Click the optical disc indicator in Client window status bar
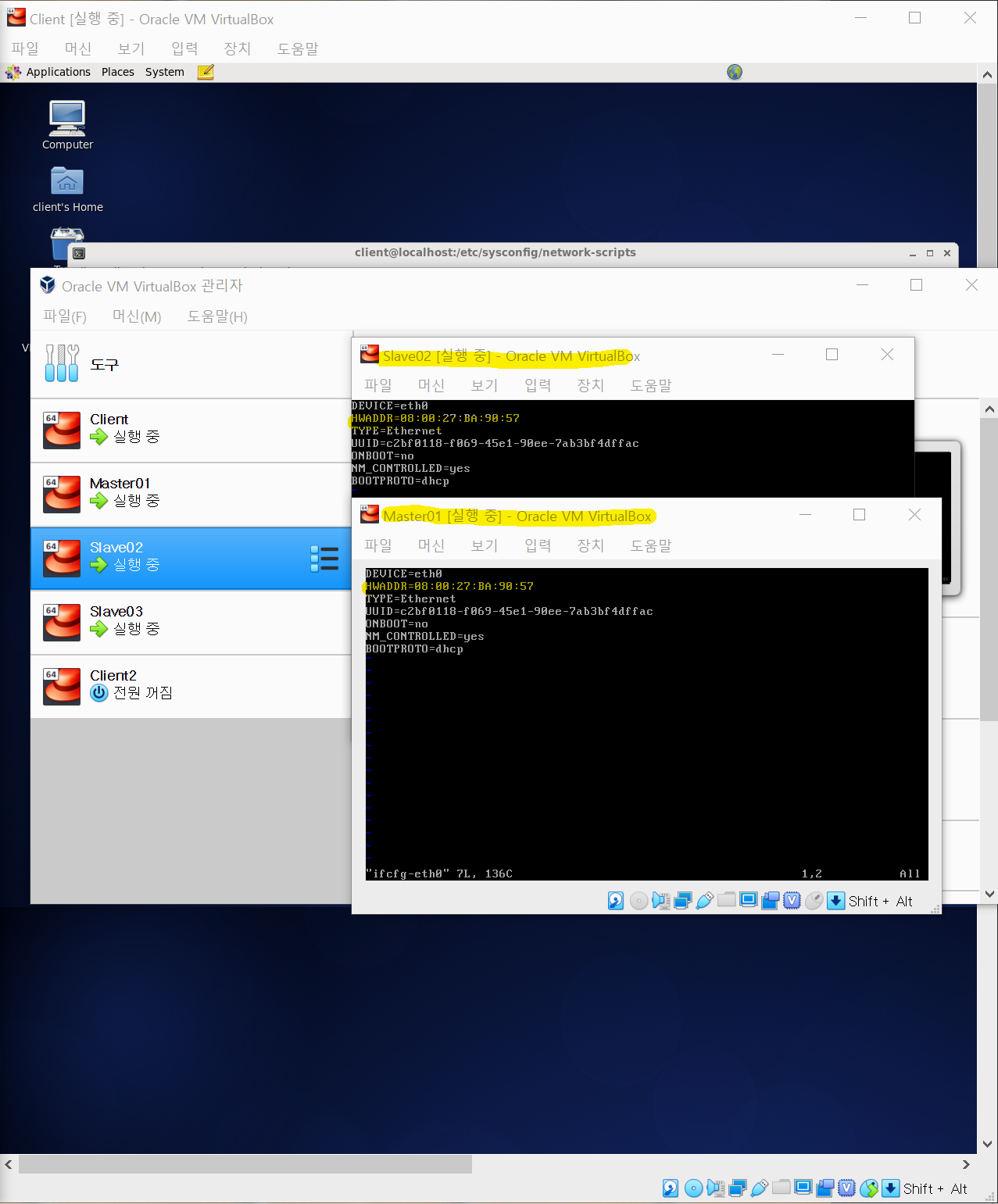Viewport: 998px width, 1204px height. point(693,1188)
